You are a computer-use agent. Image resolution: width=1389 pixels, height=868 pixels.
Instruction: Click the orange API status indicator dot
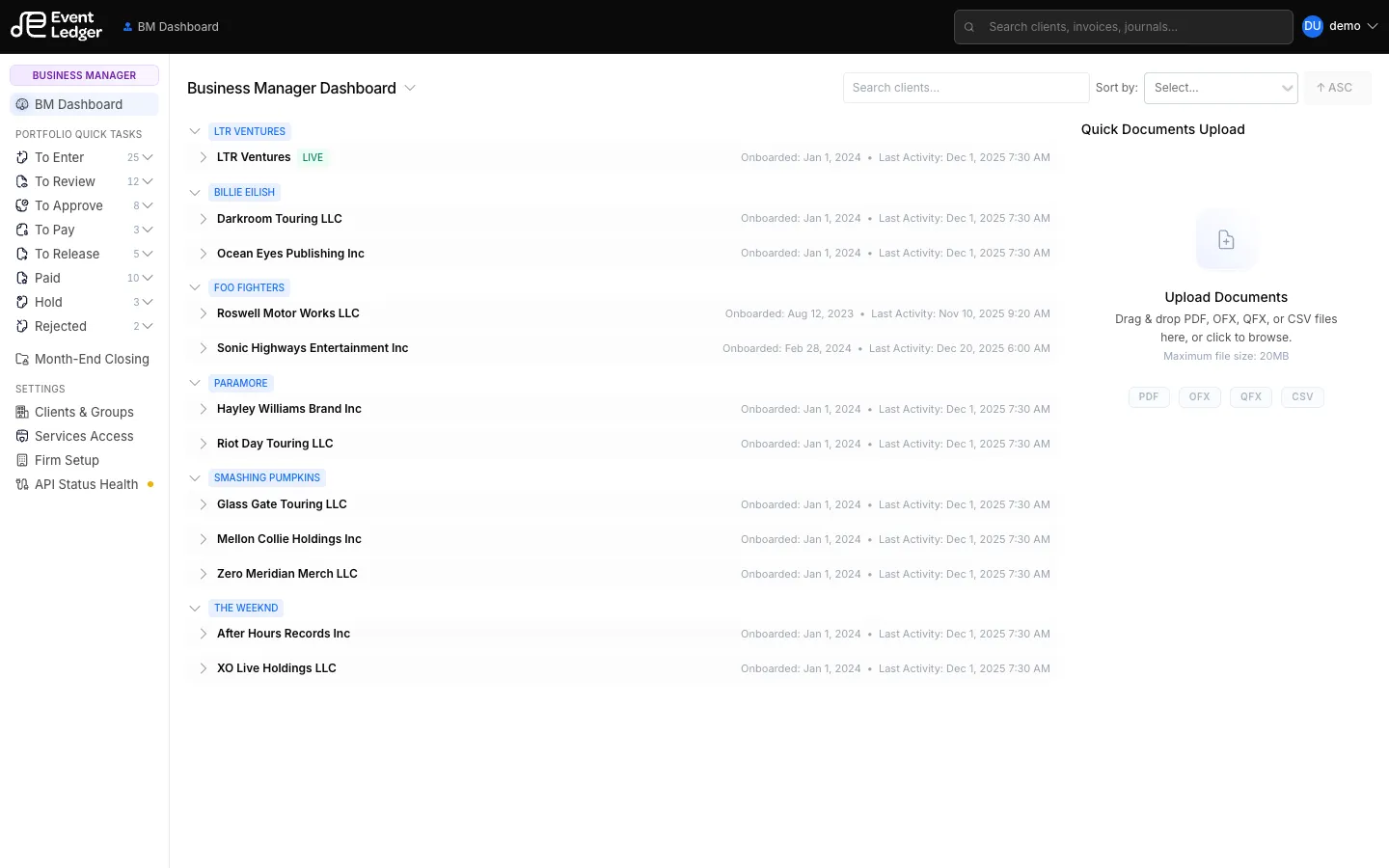[150, 484]
